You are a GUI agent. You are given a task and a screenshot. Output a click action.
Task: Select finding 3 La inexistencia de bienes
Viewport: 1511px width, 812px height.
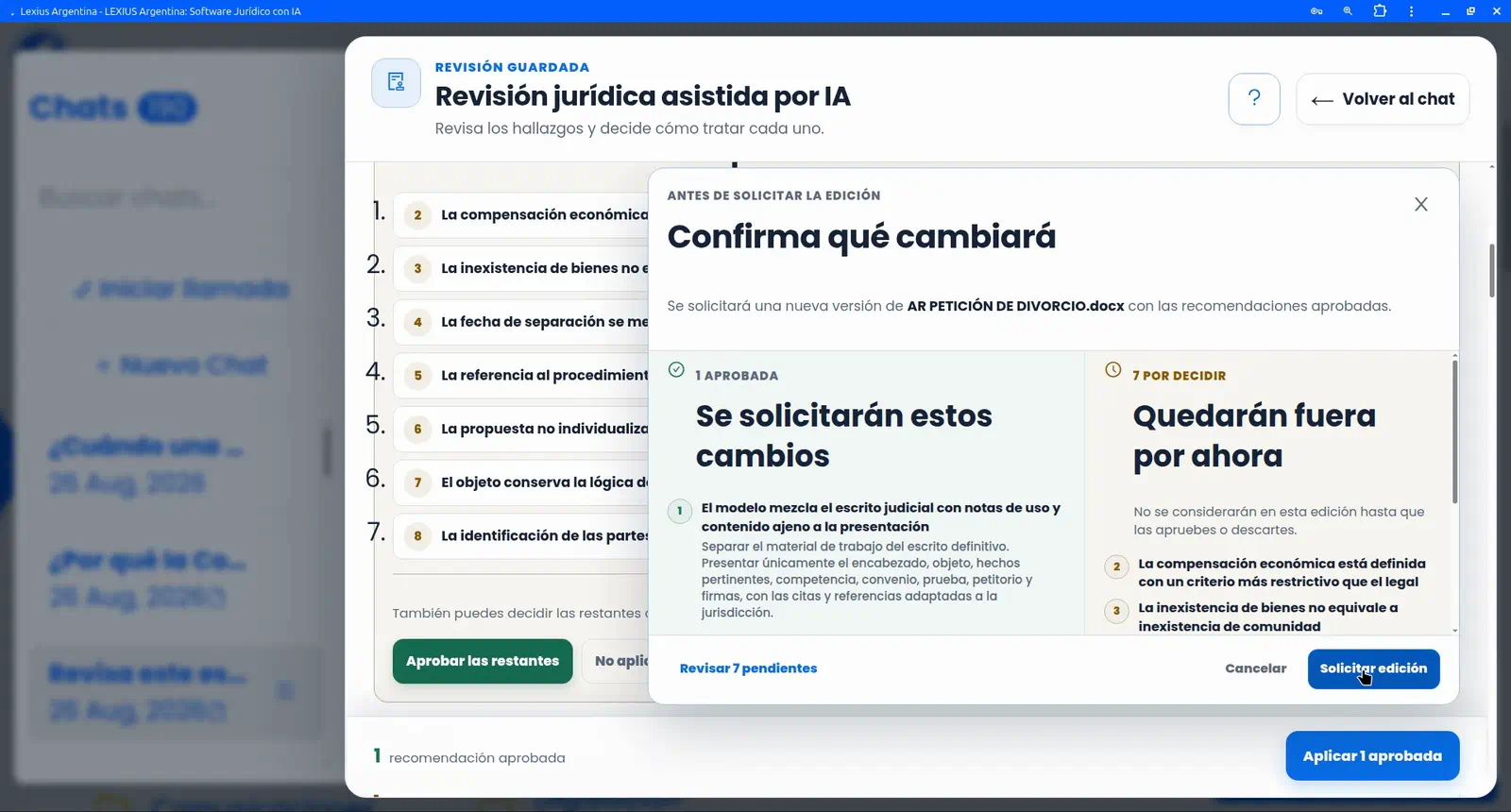coord(521,269)
